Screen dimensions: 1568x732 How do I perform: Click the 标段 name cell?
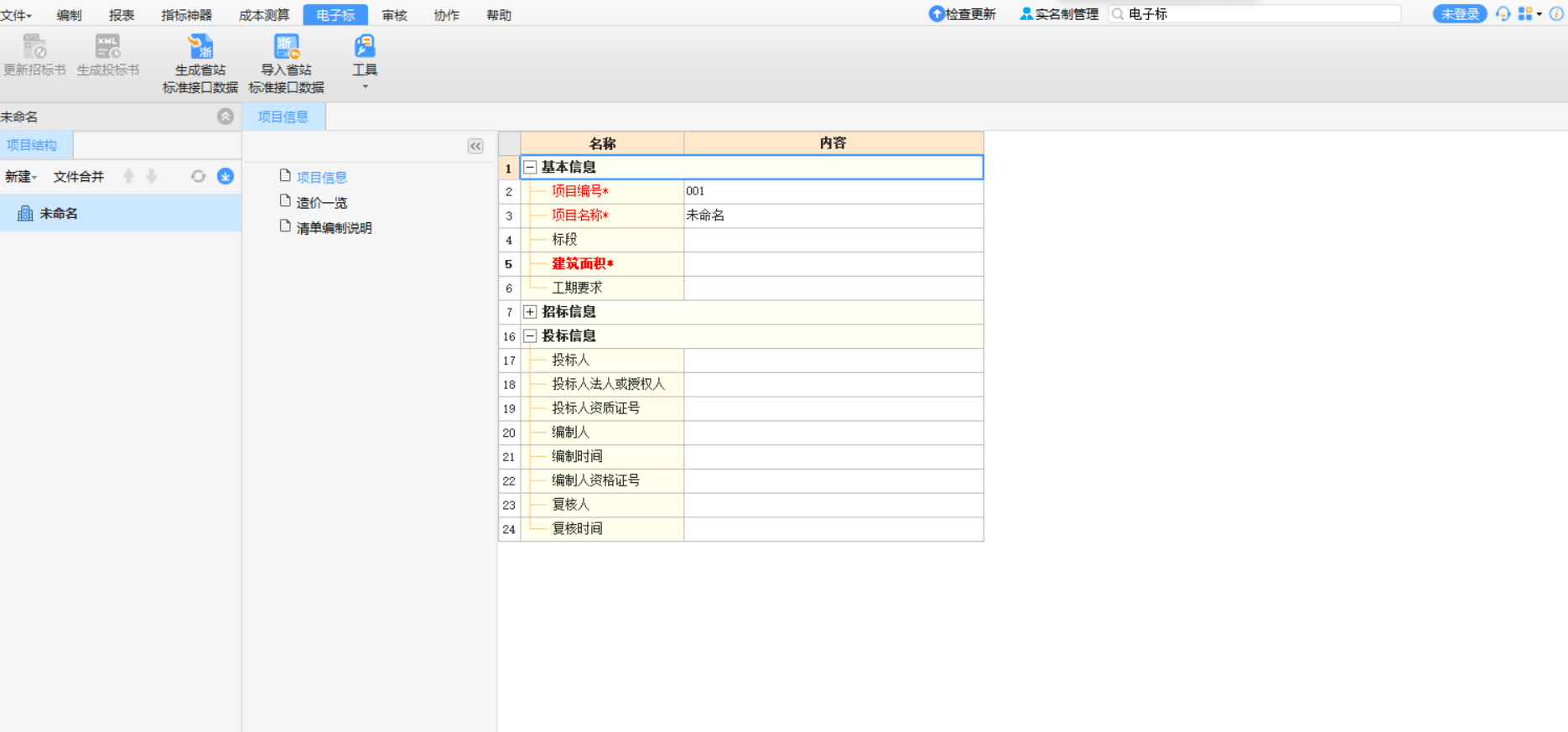pos(602,240)
